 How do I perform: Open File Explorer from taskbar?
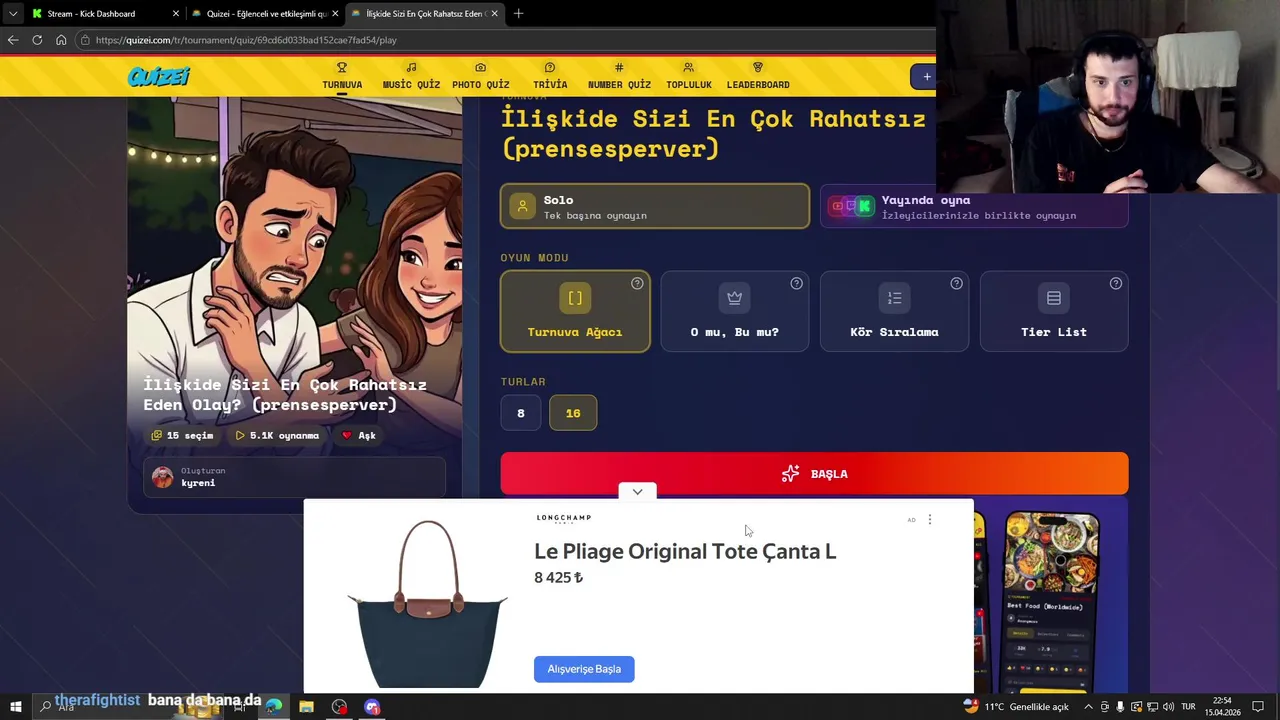[306, 707]
